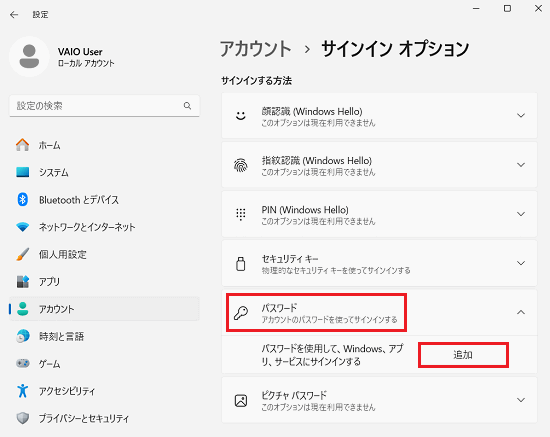The image size is (550, 437).
Task: Open Home via the house icon
Action: [22, 144]
